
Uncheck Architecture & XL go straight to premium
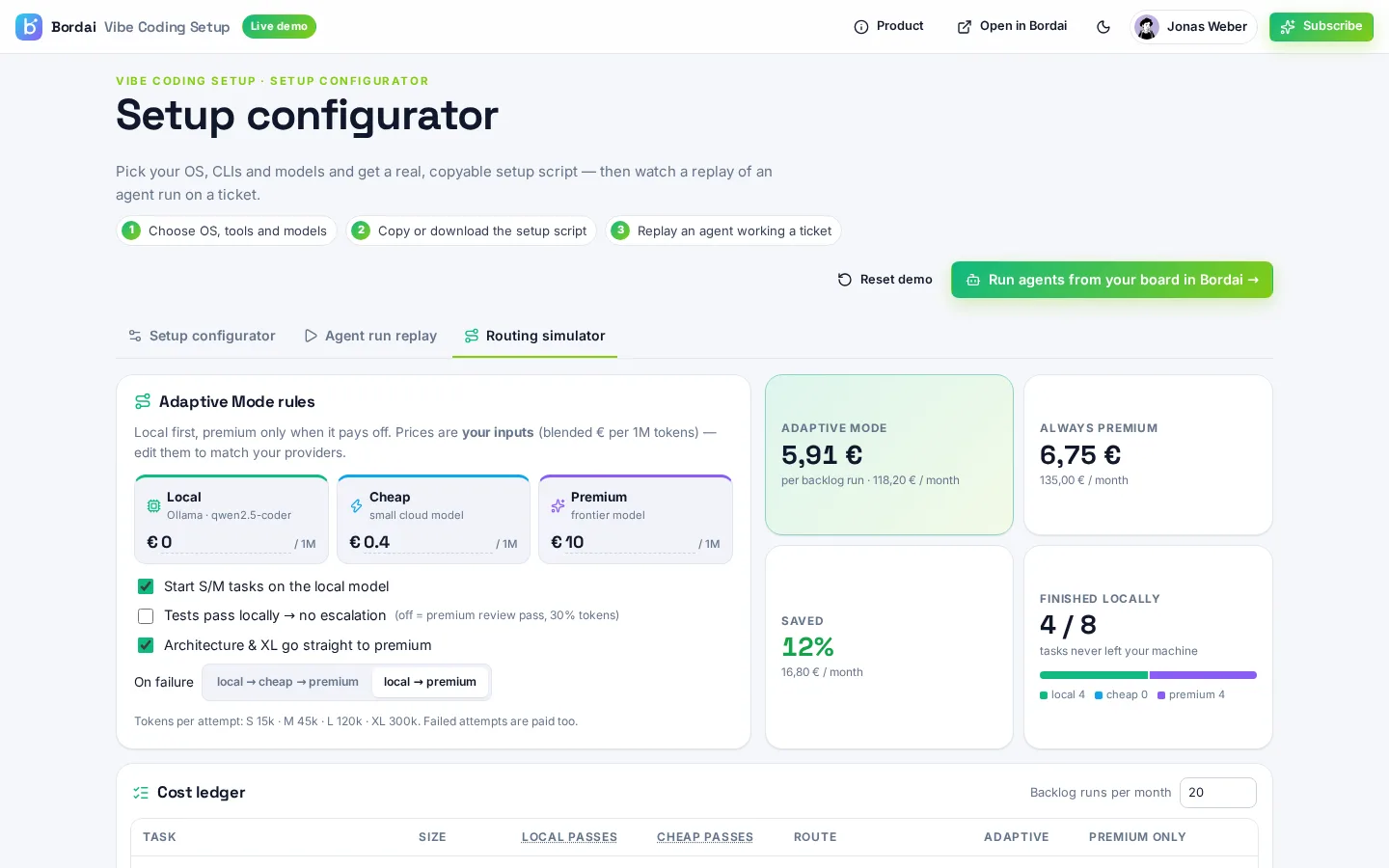[x=146, y=645]
